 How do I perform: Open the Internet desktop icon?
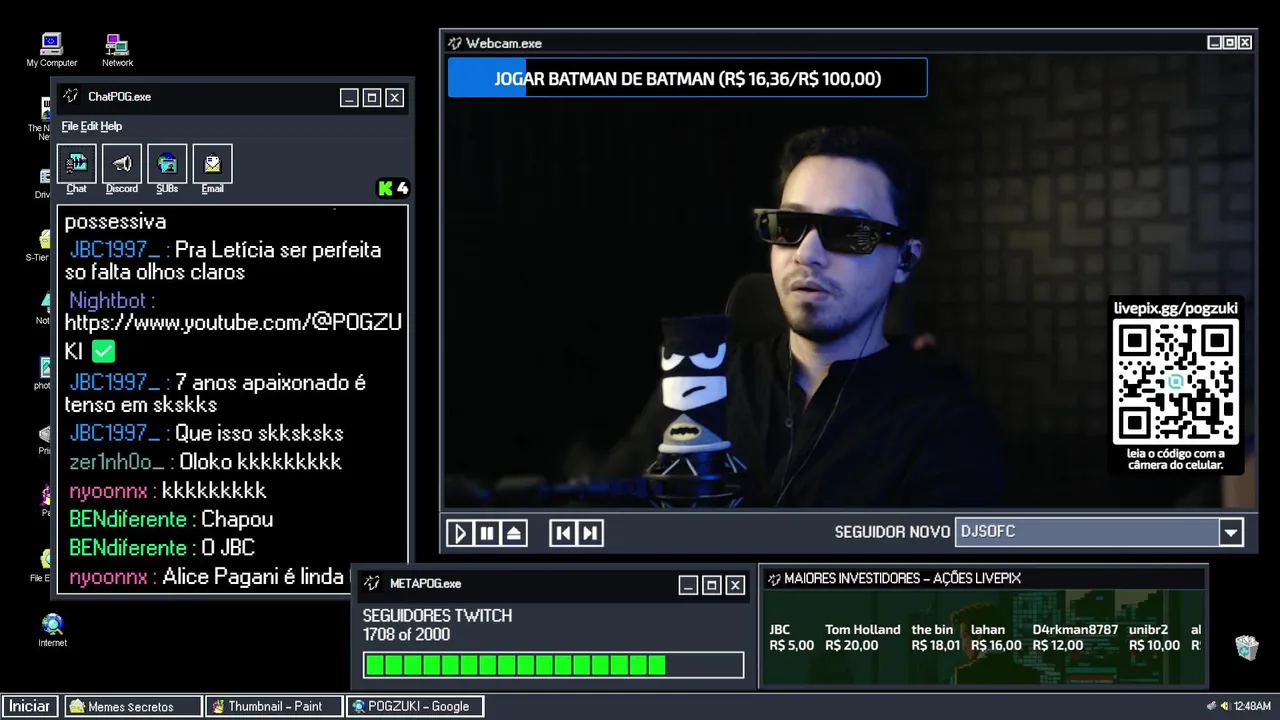coord(52,631)
